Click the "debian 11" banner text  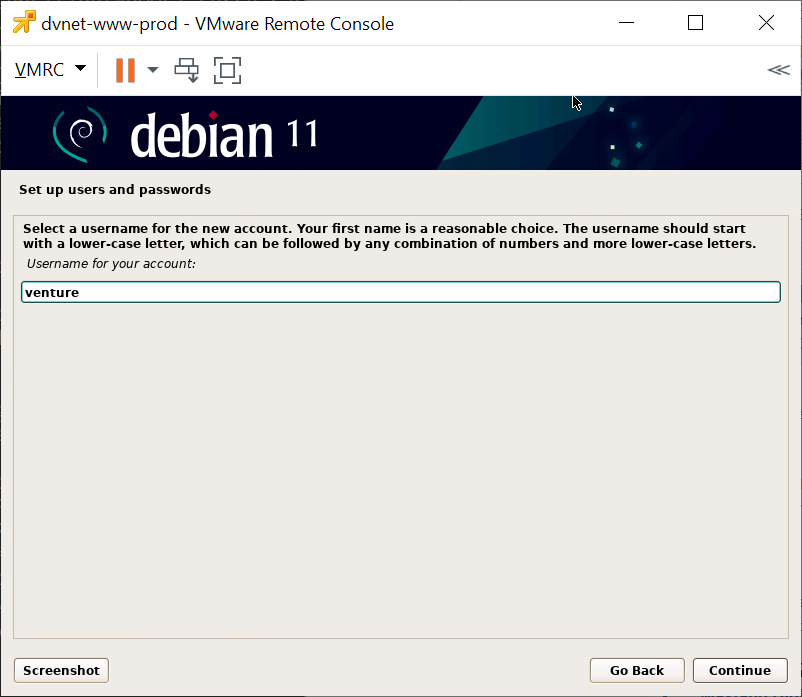(224, 135)
